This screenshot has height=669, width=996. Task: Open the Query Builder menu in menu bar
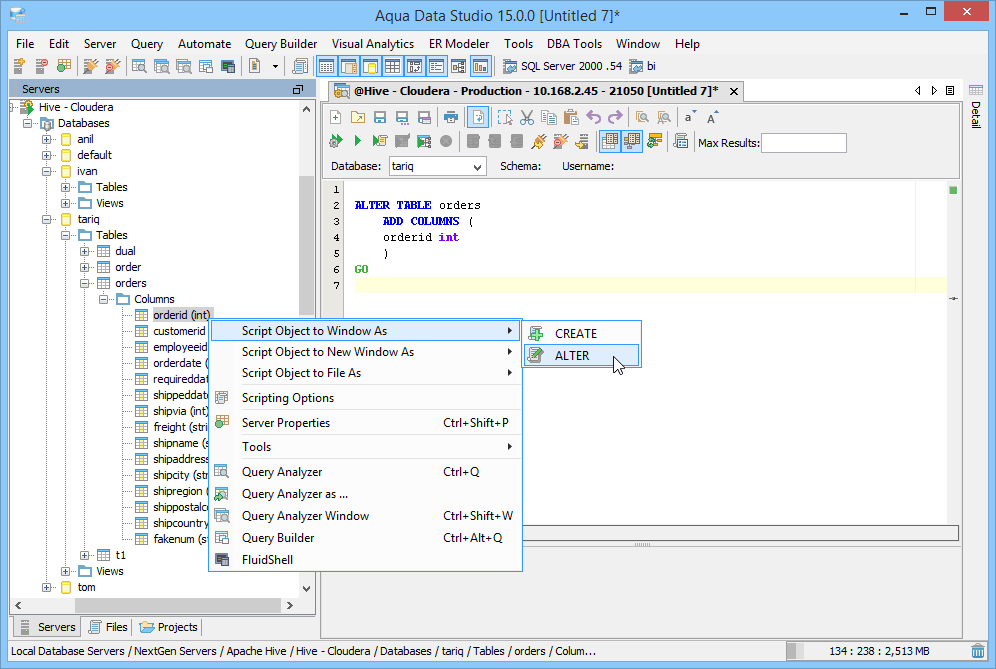point(281,44)
